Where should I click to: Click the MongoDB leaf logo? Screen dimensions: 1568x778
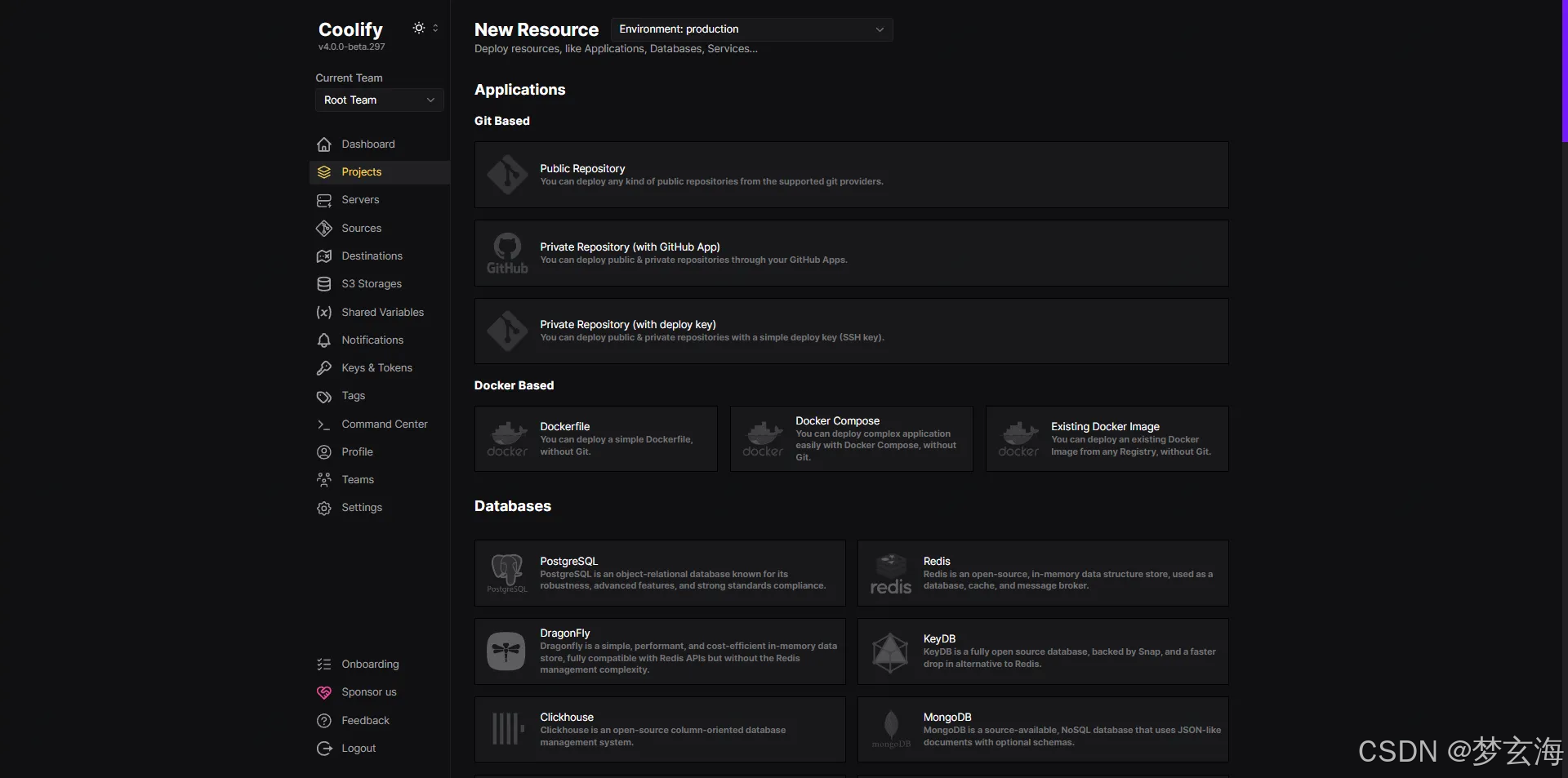click(891, 729)
